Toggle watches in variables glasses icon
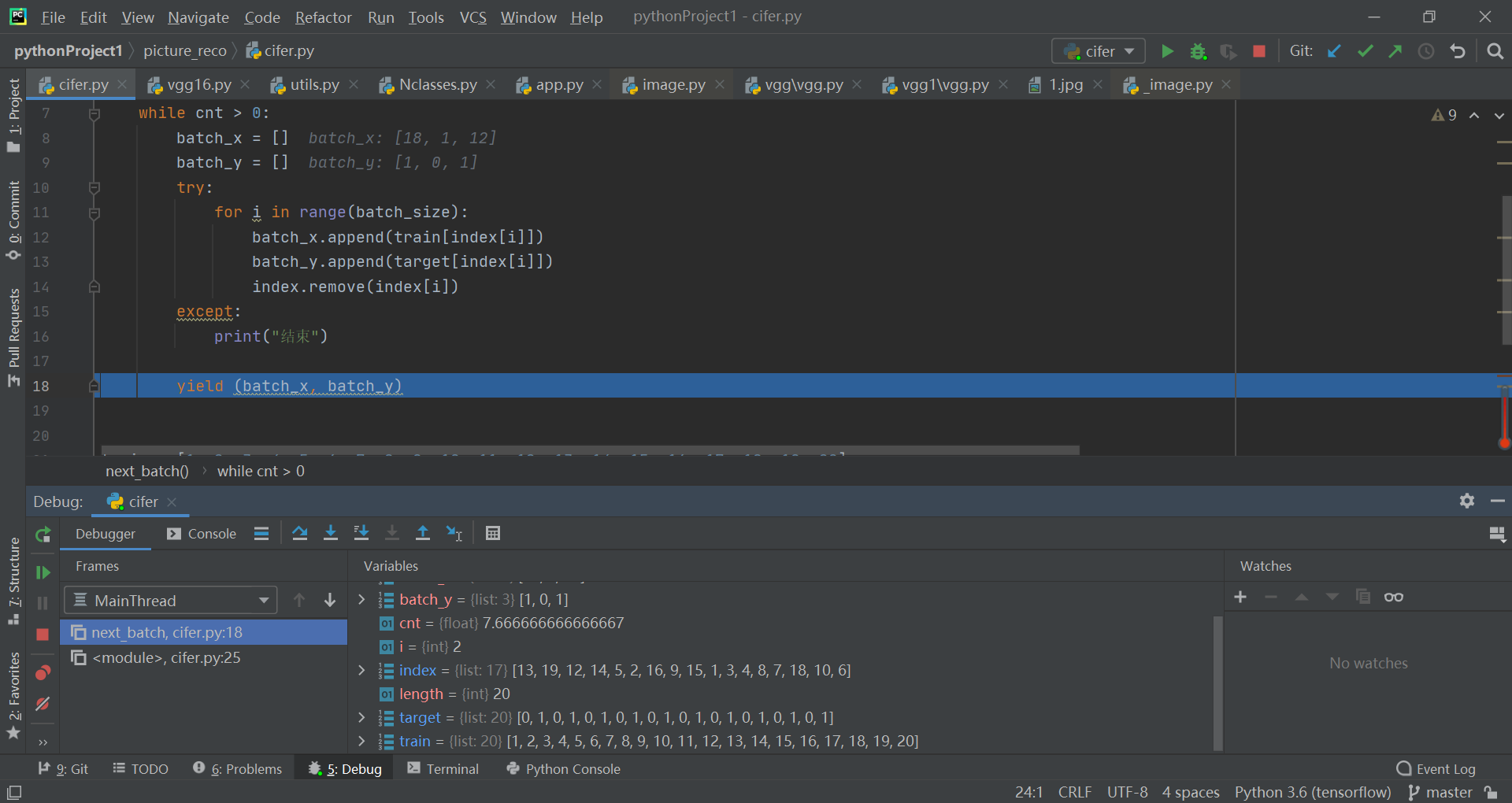This screenshot has height=803, width=1512. (1393, 597)
